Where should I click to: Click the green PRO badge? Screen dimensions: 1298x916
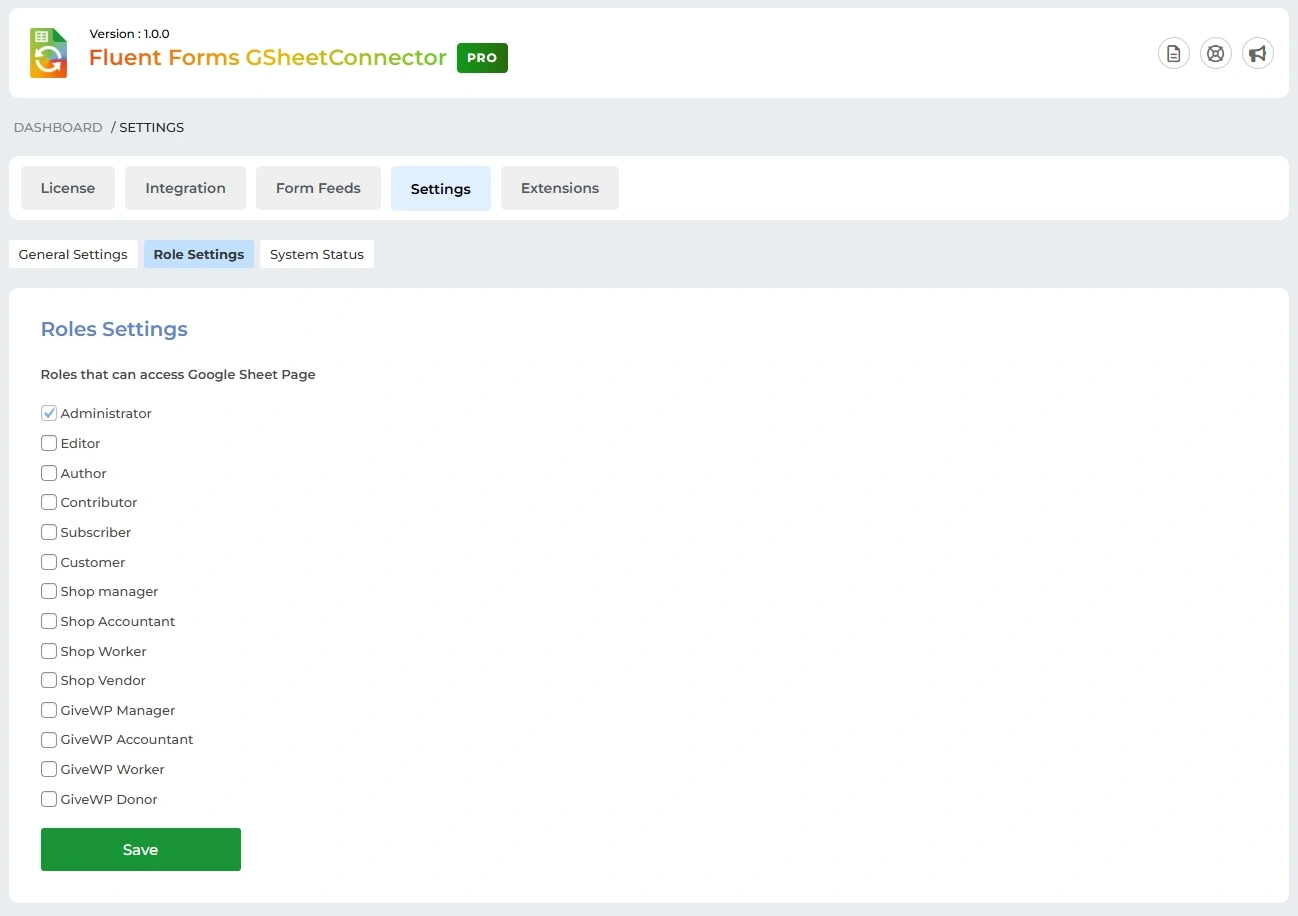(x=482, y=58)
